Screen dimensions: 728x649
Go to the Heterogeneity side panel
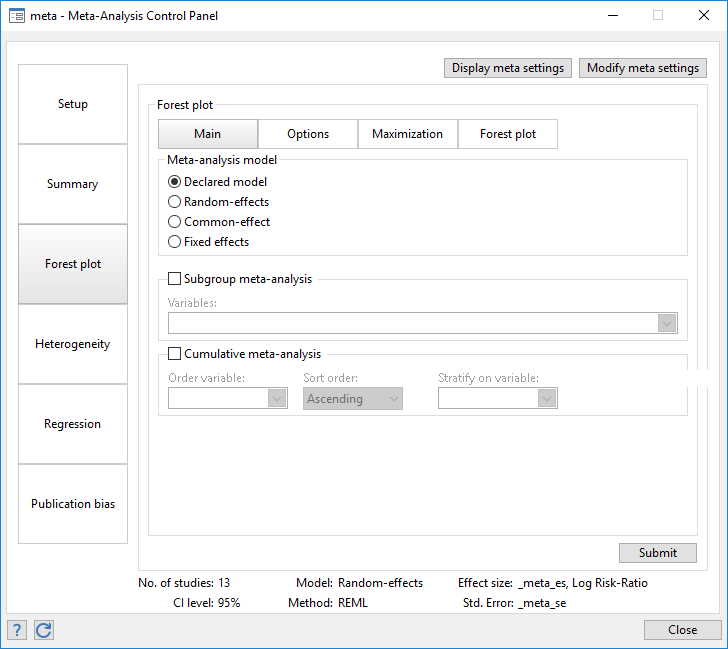pyautogui.click(x=73, y=344)
